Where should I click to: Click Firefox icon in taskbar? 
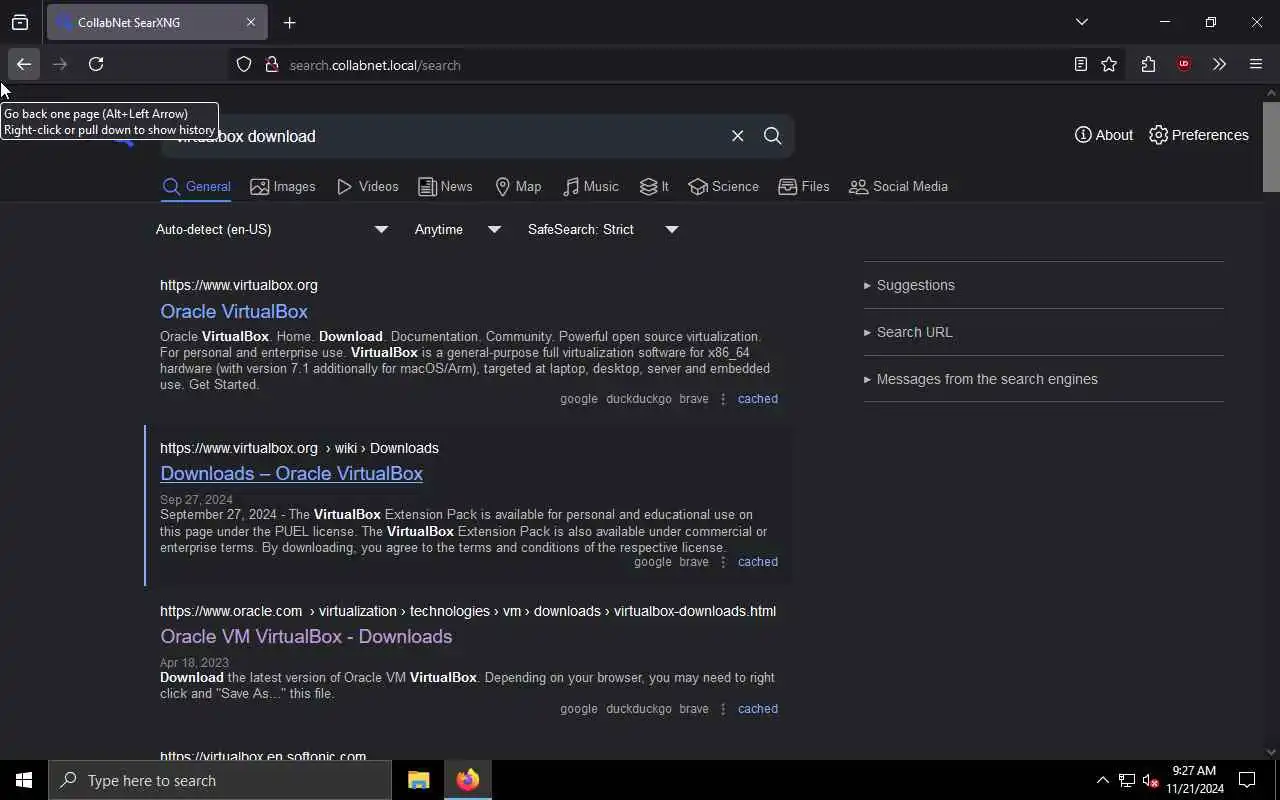(467, 780)
